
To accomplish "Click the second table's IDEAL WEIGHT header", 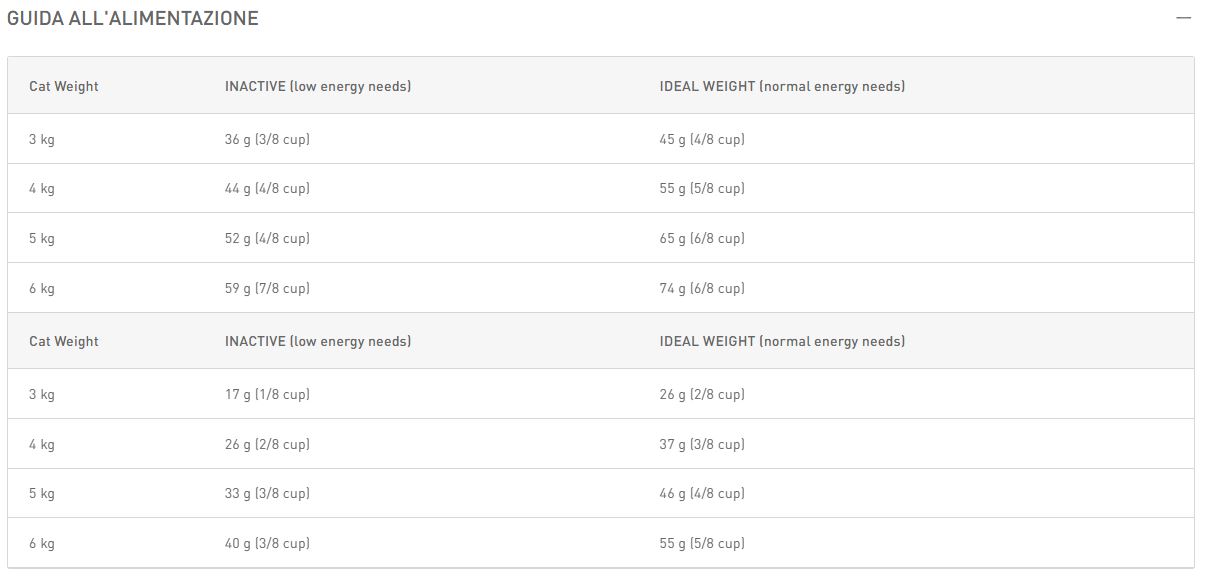I will click(x=782, y=341).
